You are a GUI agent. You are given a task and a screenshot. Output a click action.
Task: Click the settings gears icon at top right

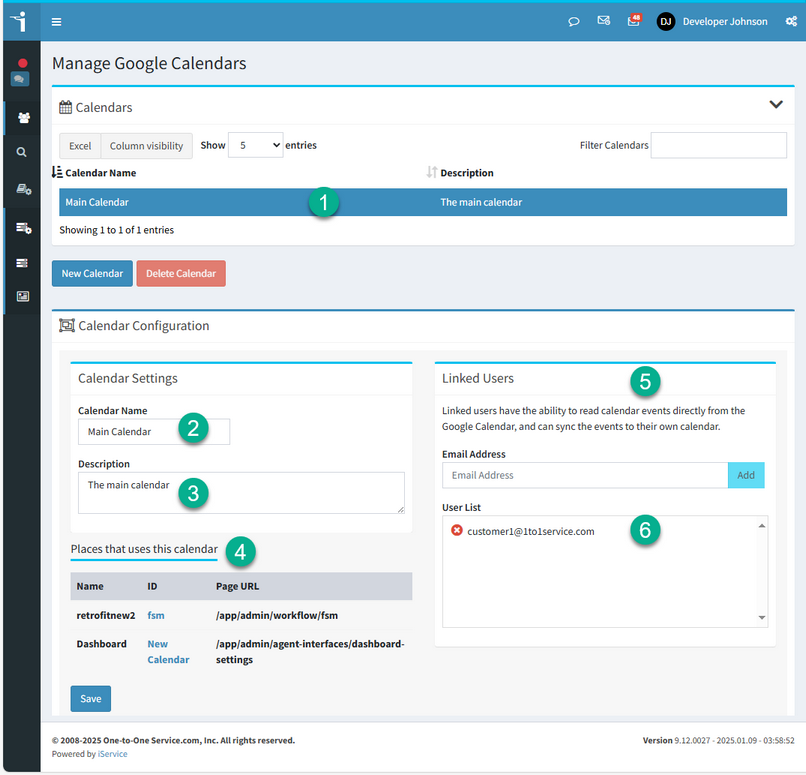click(x=791, y=21)
